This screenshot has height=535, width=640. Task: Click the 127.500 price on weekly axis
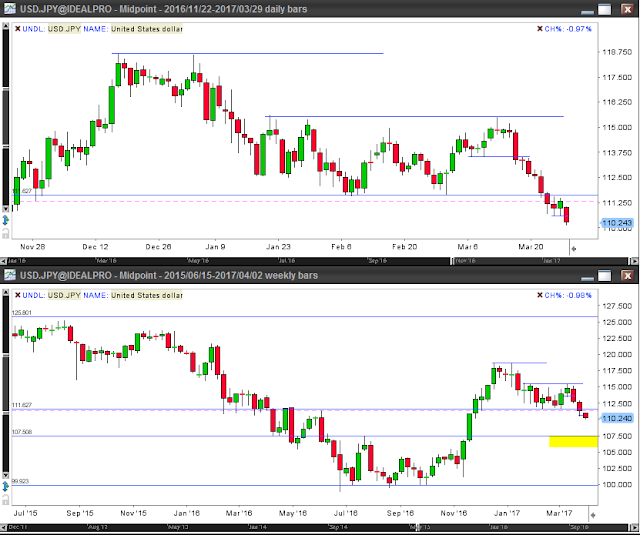click(617, 306)
